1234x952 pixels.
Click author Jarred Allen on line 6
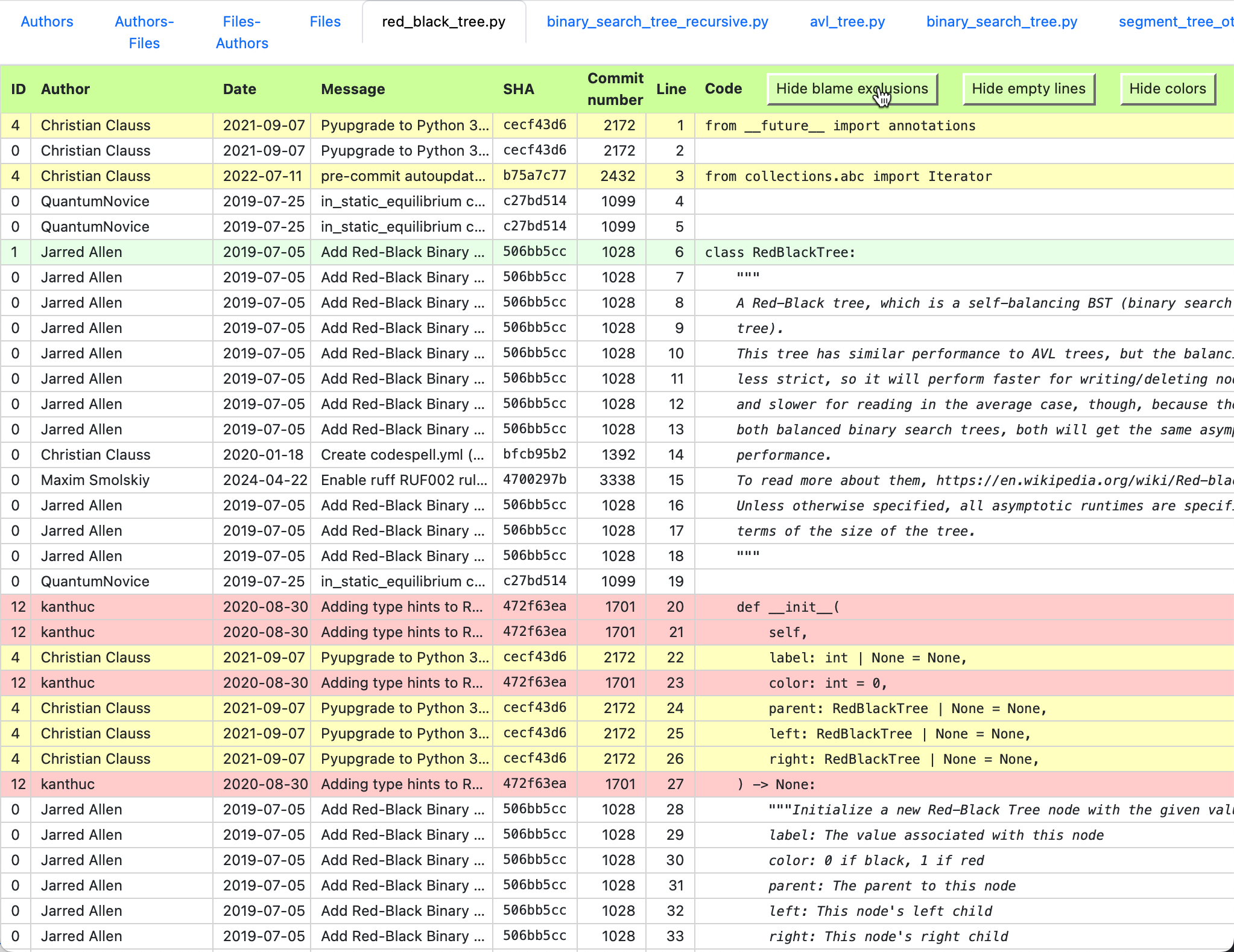81,252
